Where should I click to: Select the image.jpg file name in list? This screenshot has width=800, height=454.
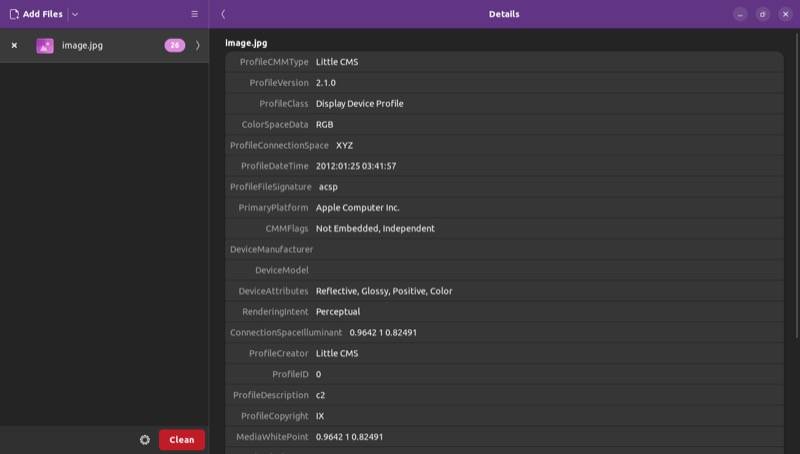[x=82, y=45]
